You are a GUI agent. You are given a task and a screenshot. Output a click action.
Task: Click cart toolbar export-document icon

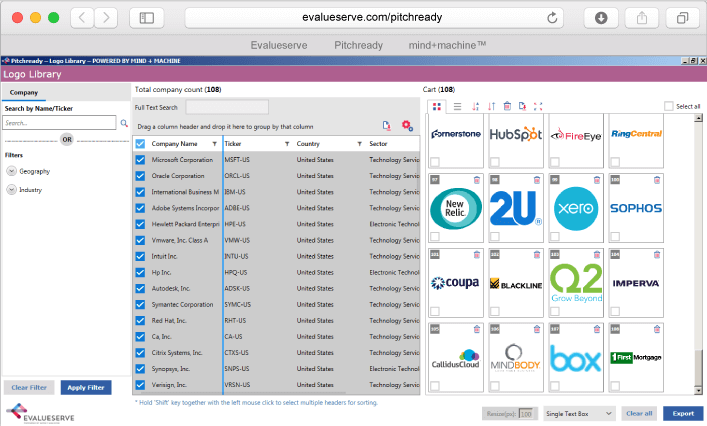[x=523, y=106]
